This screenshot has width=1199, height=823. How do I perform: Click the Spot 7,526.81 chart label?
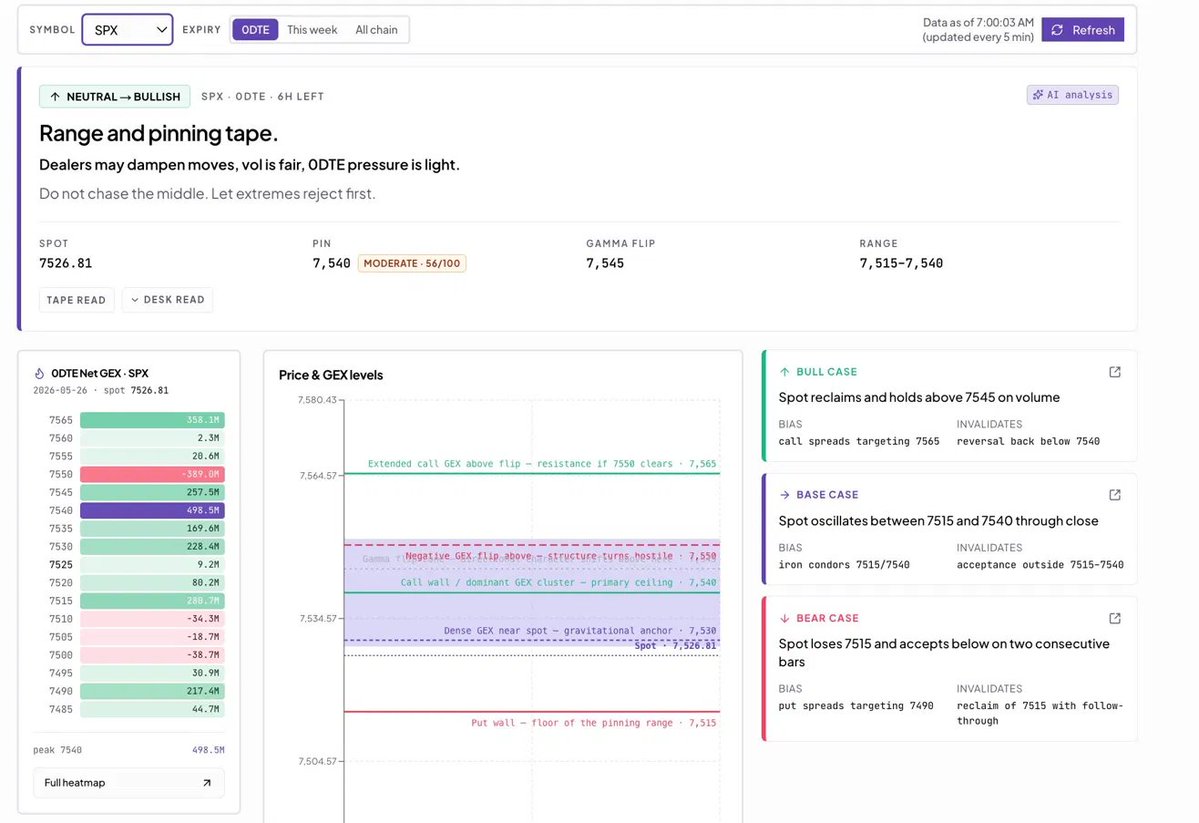point(675,646)
